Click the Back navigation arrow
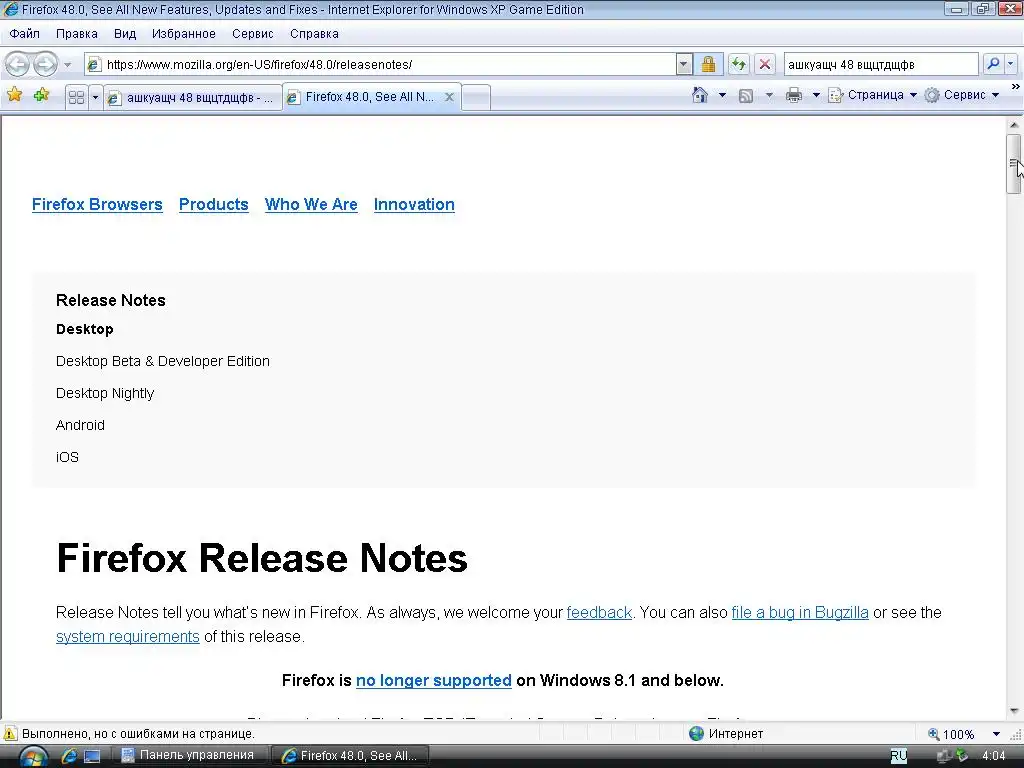 click(x=18, y=64)
